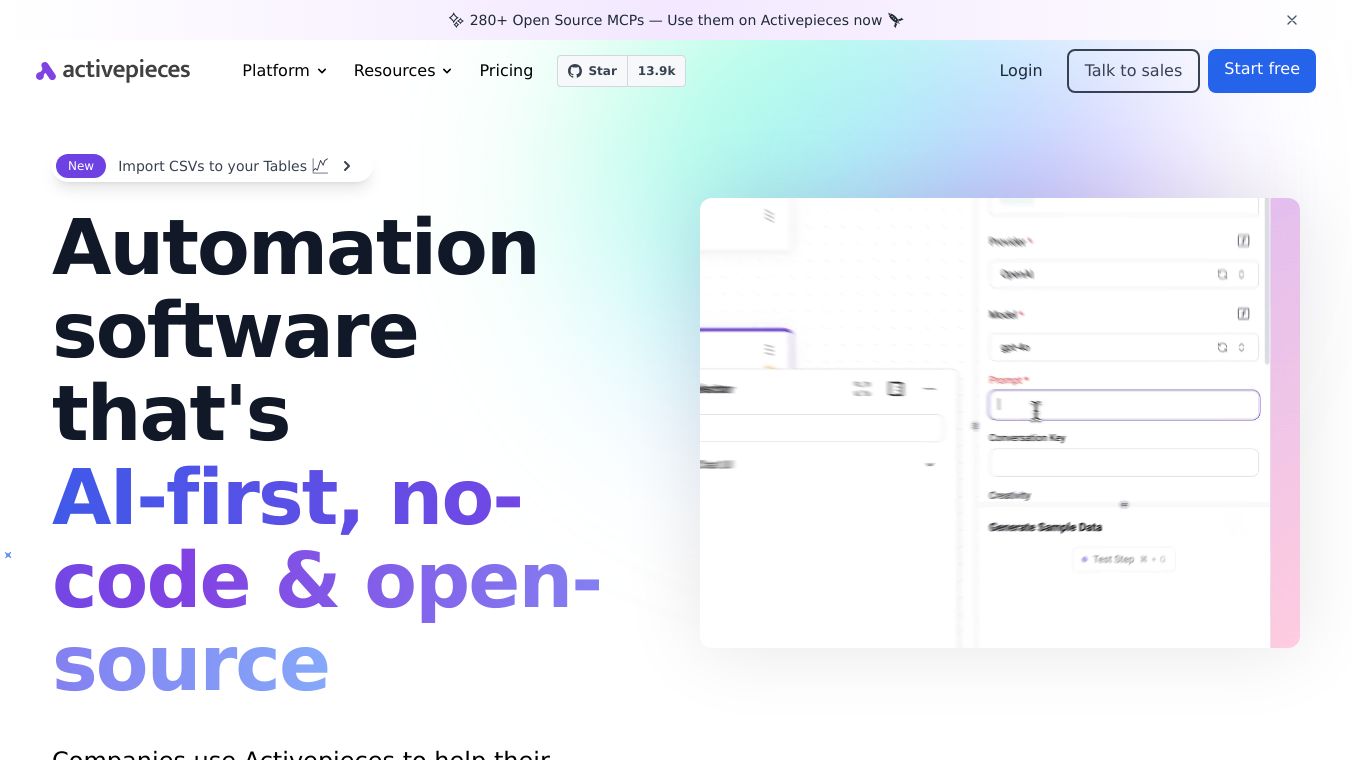1352x760 pixels.
Task: Expand the Resources menu
Action: 403,71
